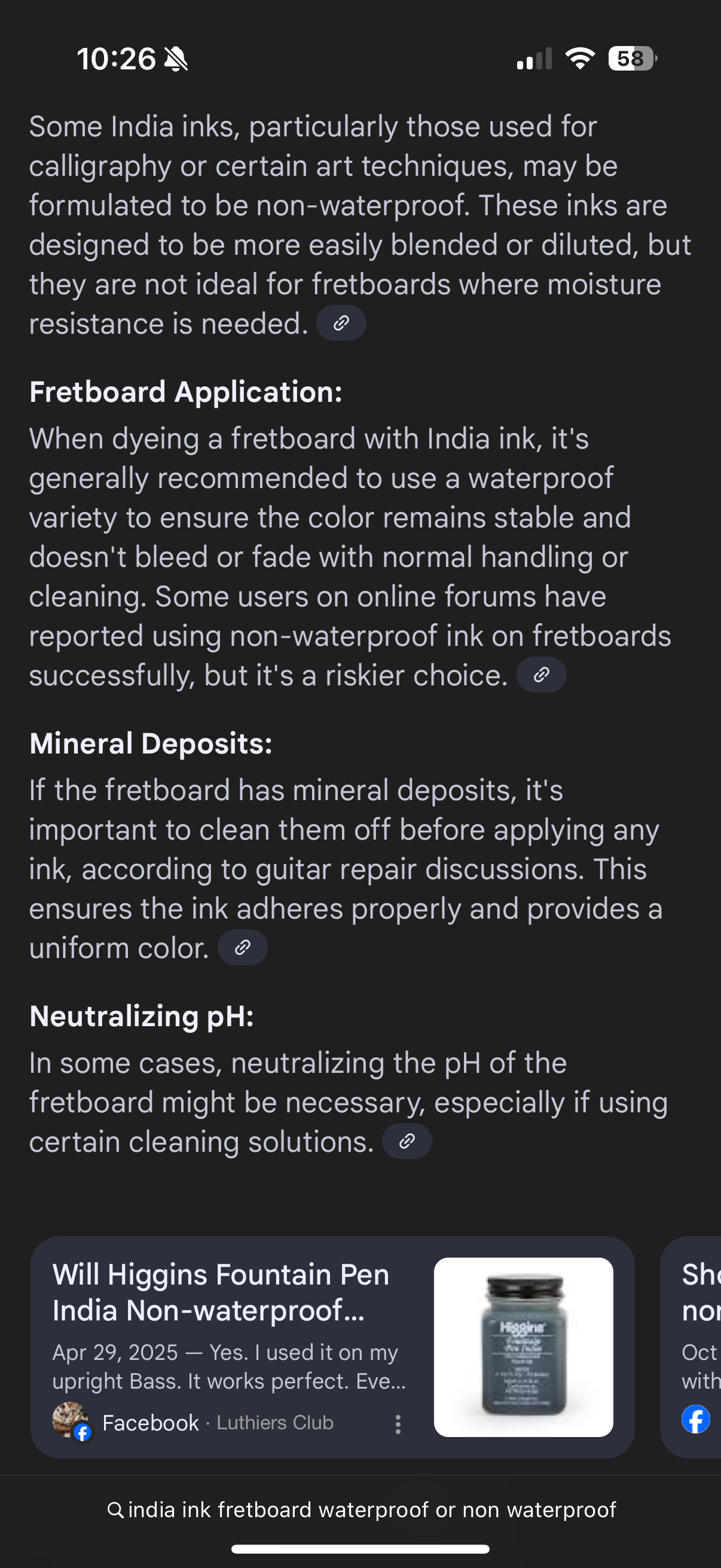This screenshot has height=1568, width=721.
Task: Open "Will Higgins Fountain Pen" result title
Action: tap(221, 1292)
